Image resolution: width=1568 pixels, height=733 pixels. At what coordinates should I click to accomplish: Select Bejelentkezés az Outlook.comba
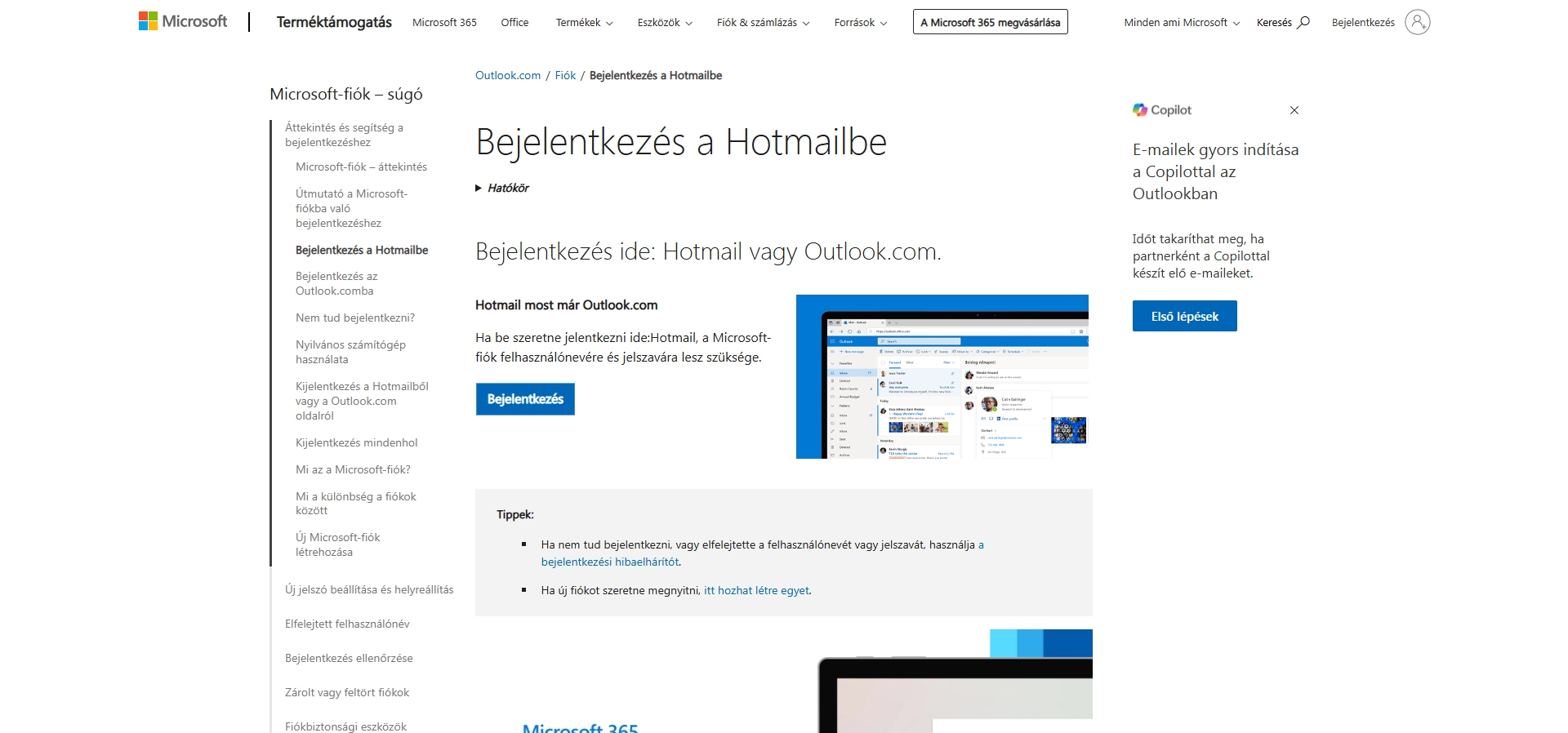pos(336,283)
